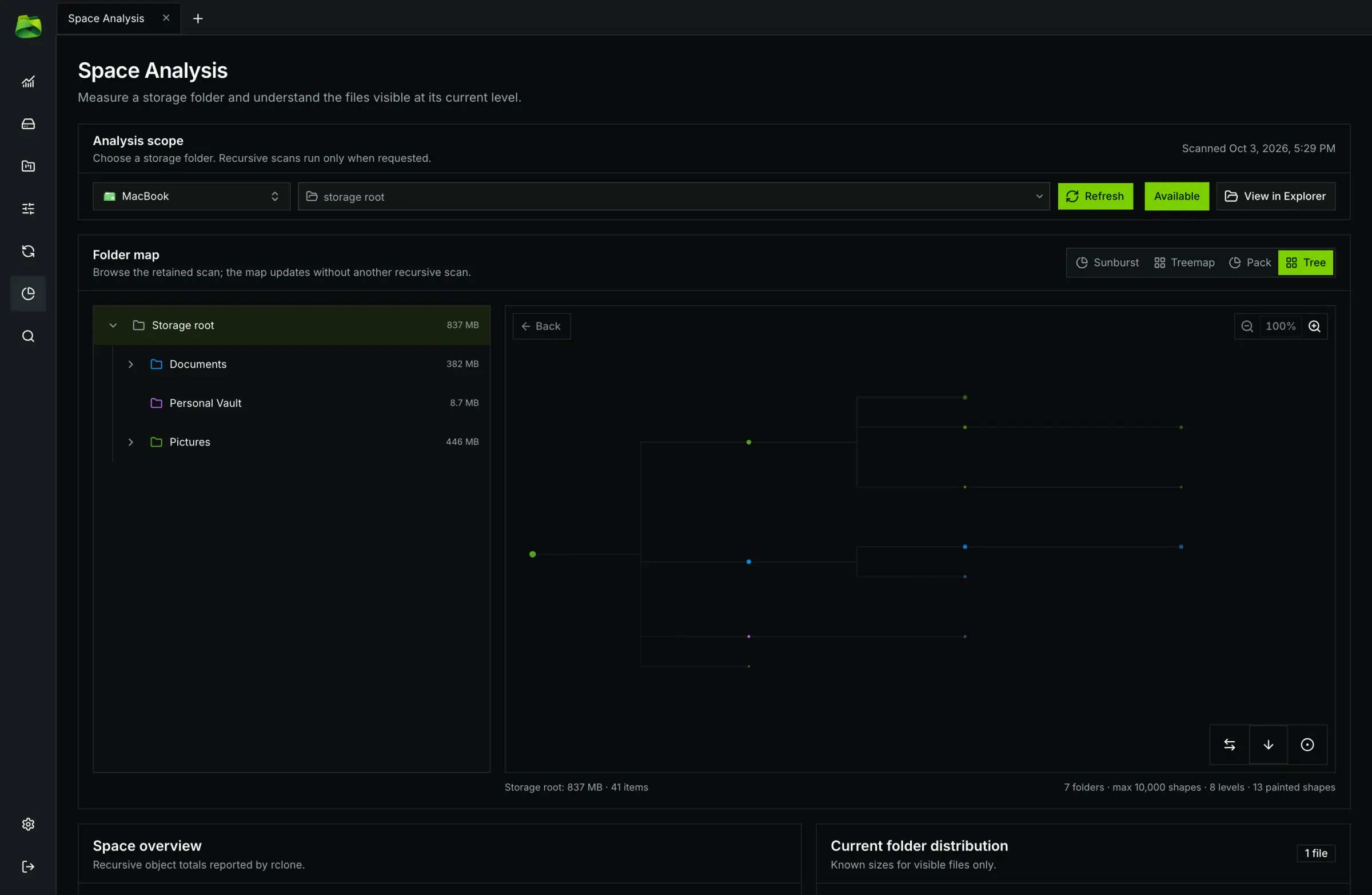Click the '446 MB' size value

(x=462, y=441)
